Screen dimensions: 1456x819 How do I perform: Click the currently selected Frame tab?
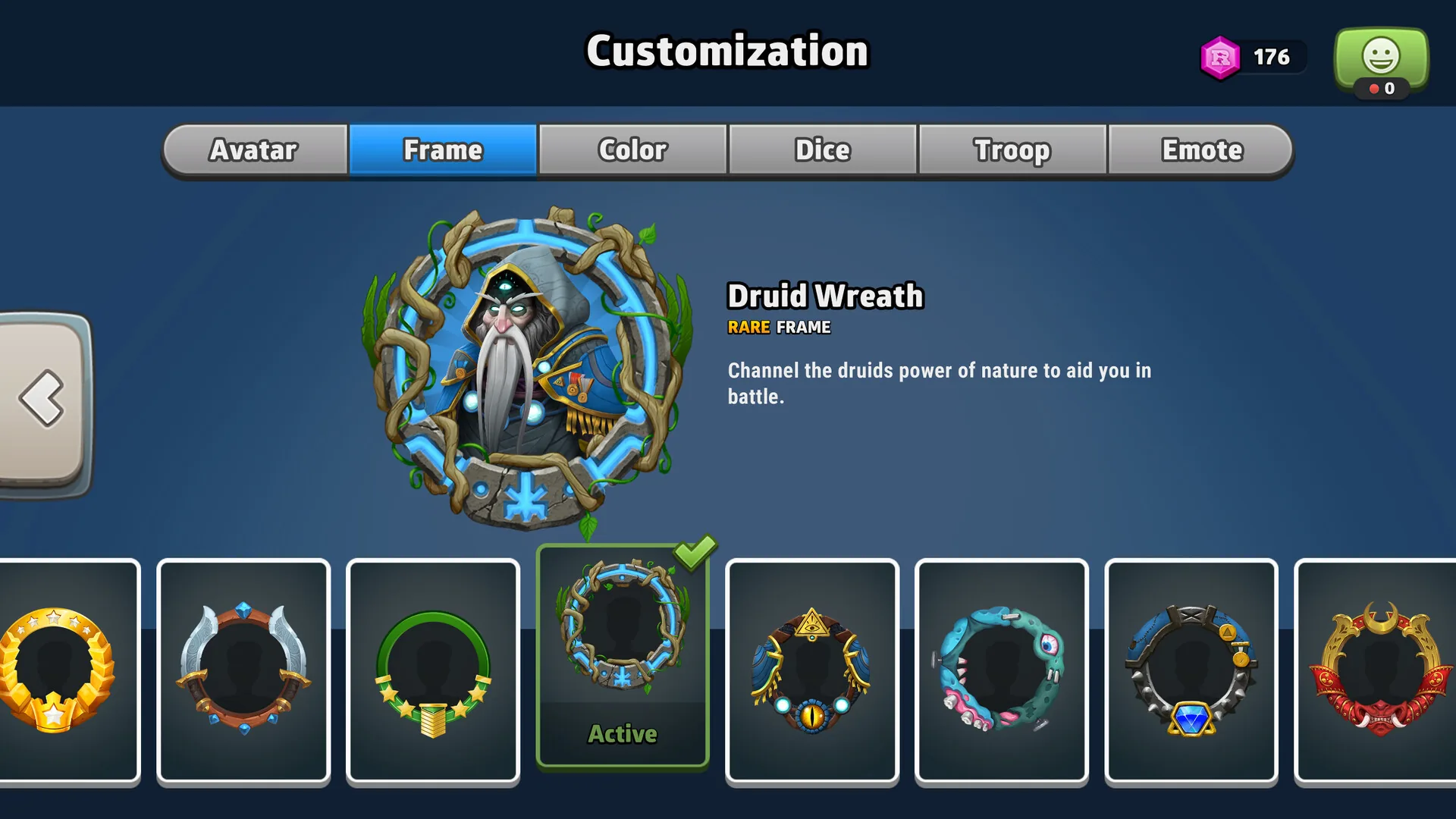443,150
